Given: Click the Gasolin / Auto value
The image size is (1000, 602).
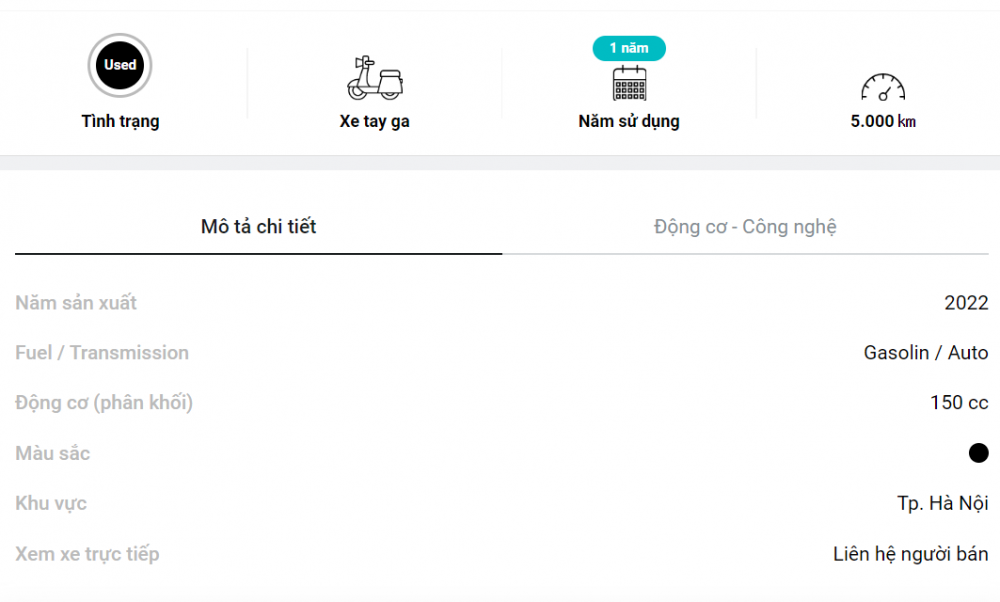Looking at the screenshot, I should (x=926, y=353).
